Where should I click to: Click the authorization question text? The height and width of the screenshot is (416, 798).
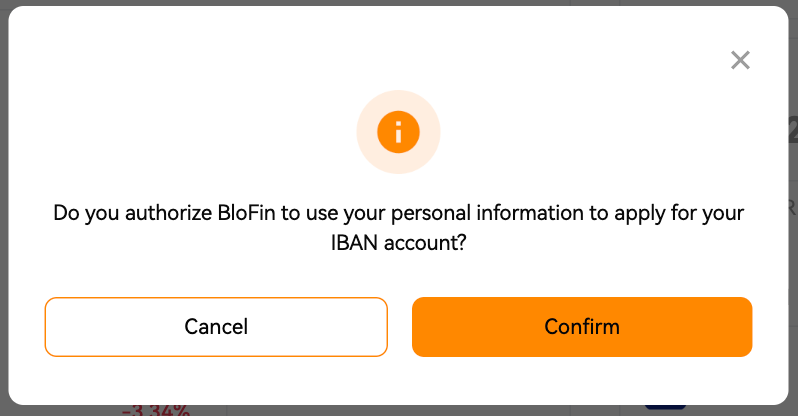[x=398, y=228]
